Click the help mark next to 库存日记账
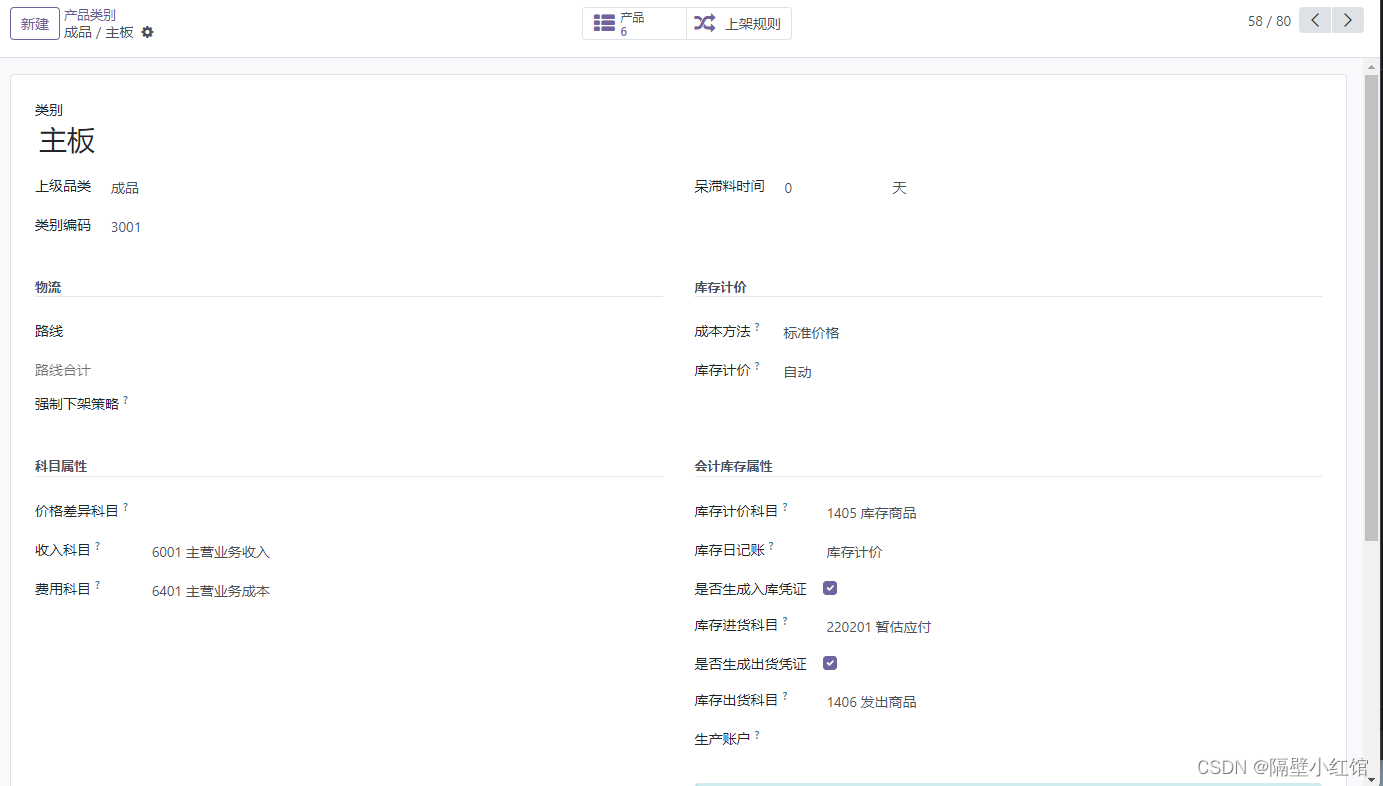Image resolution: width=1383 pixels, height=786 pixels. click(771, 546)
